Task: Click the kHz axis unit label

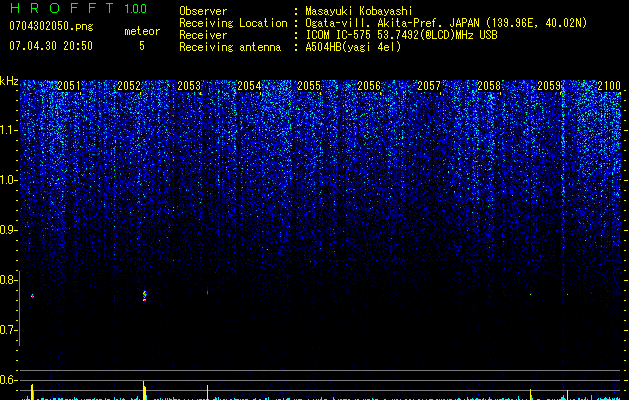Action: point(9,81)
